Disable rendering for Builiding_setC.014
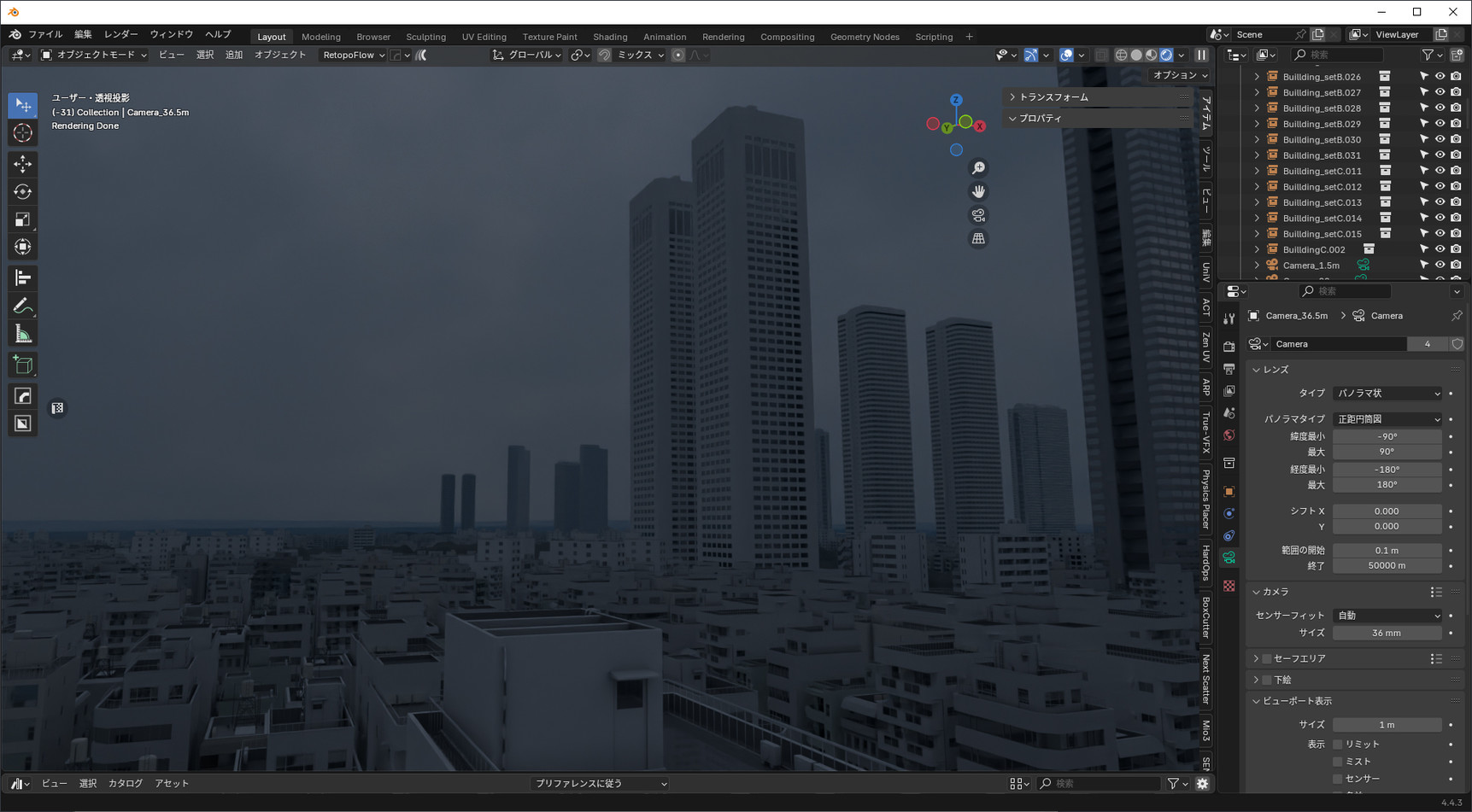Image resolution: width=1472 pixels, height=812 pixels. pyautogui.click(x=1456, y=218)
